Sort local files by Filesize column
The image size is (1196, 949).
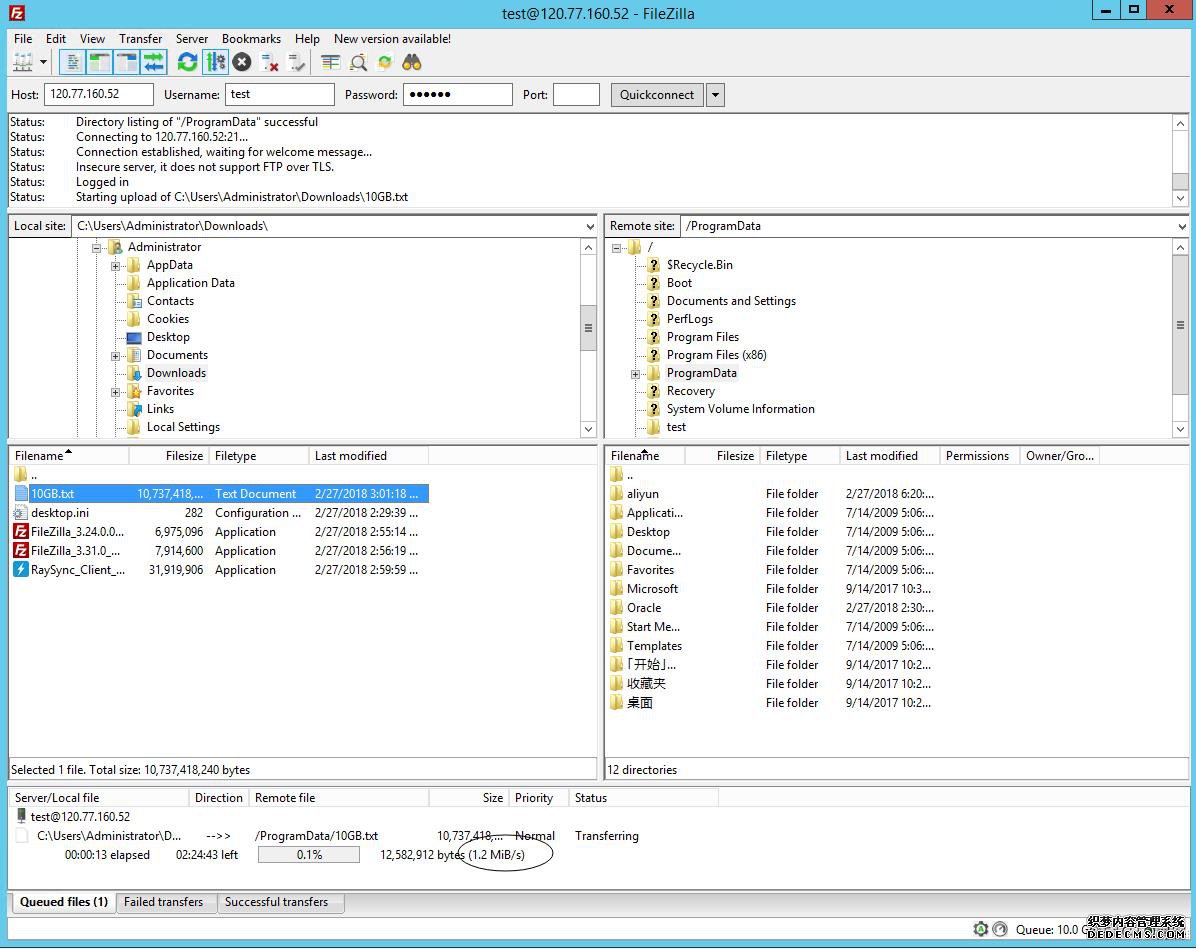(169, 455)
